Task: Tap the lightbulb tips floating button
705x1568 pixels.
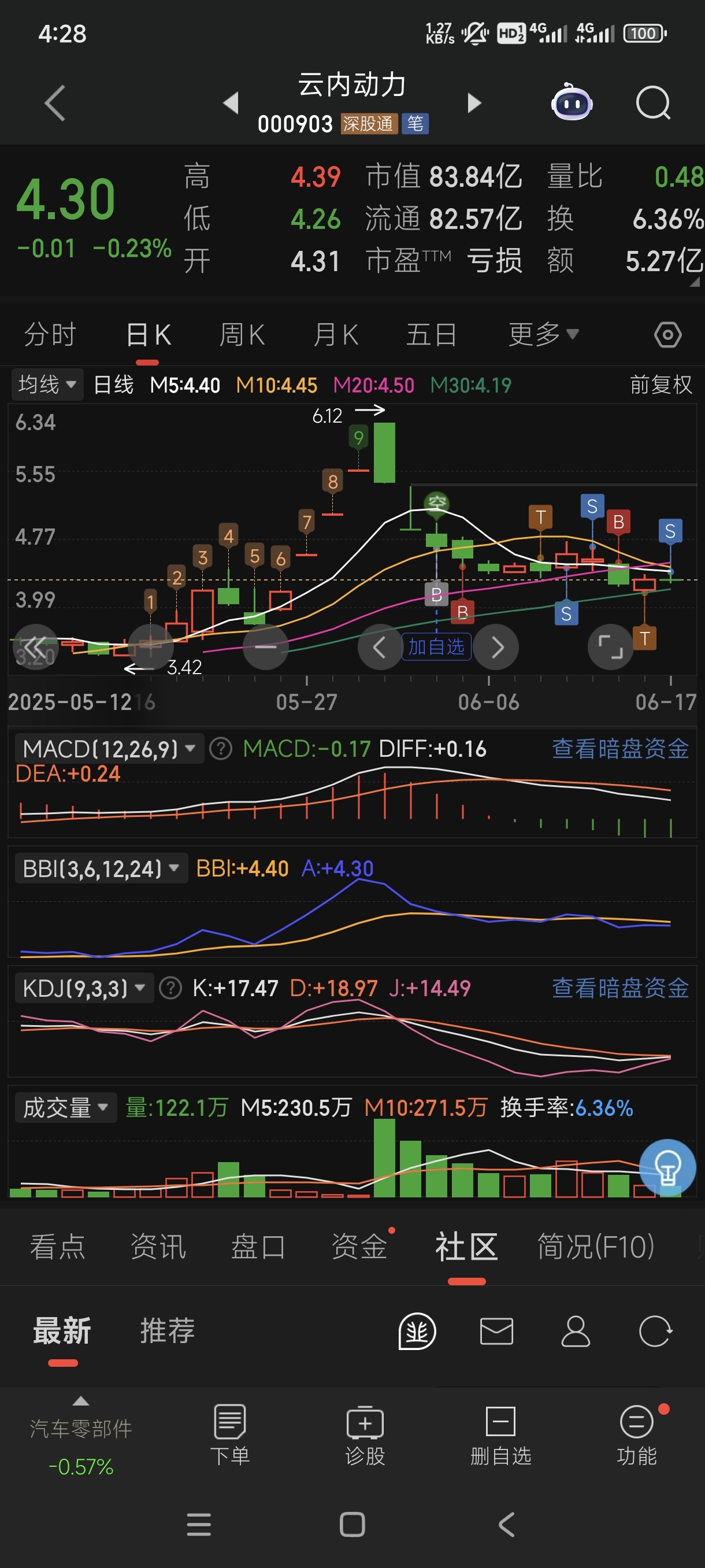Action: 667,1167
